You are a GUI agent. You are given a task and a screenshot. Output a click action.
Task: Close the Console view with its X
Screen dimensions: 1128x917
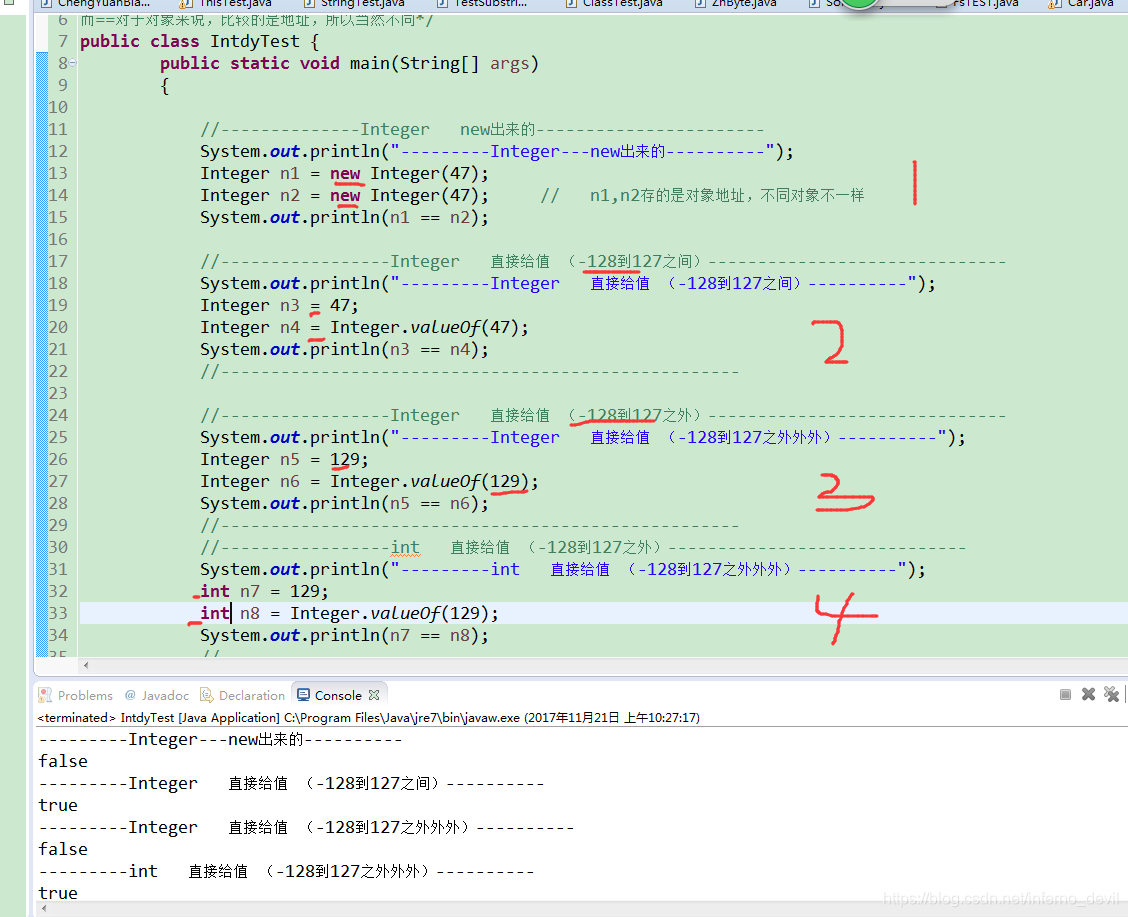374,695
